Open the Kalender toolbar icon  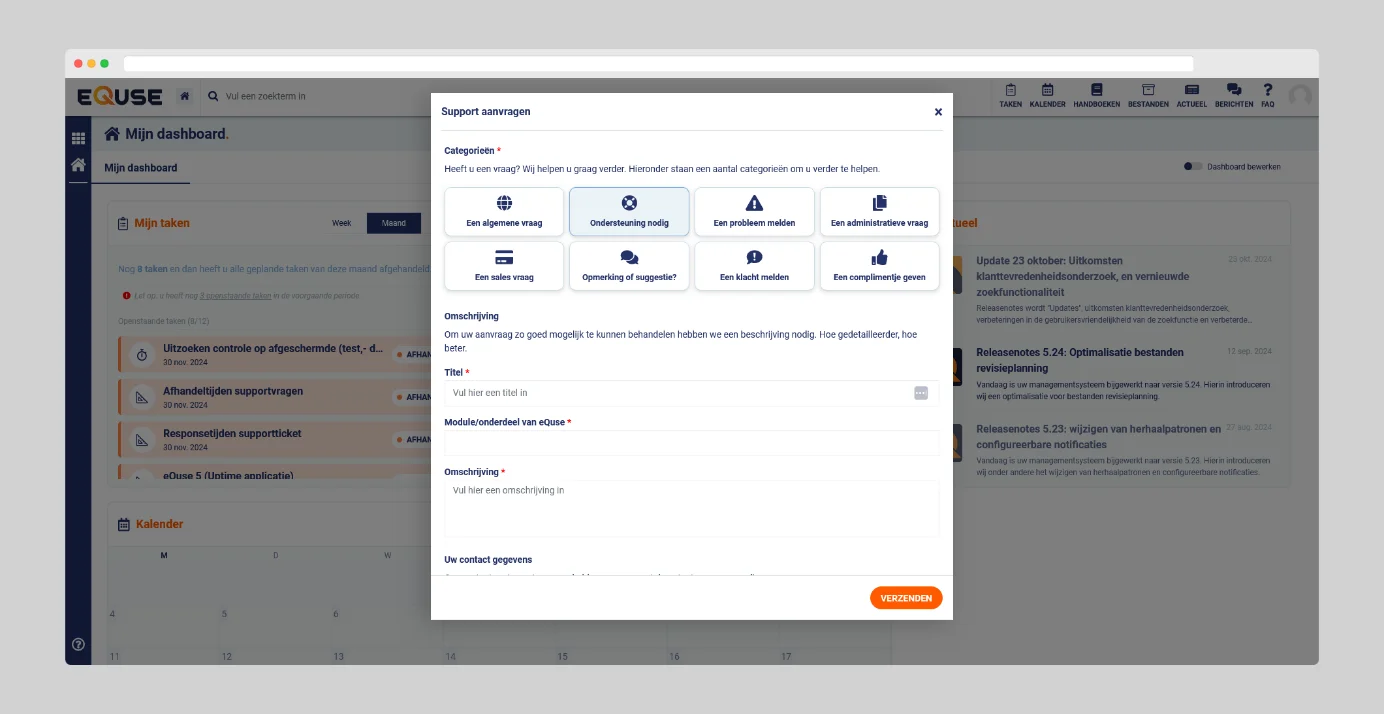(x=1047, y=95)
